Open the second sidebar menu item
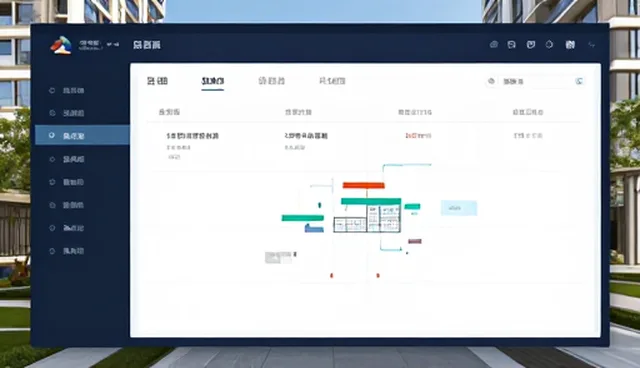 pyautogui.click(x=73, y=113)
